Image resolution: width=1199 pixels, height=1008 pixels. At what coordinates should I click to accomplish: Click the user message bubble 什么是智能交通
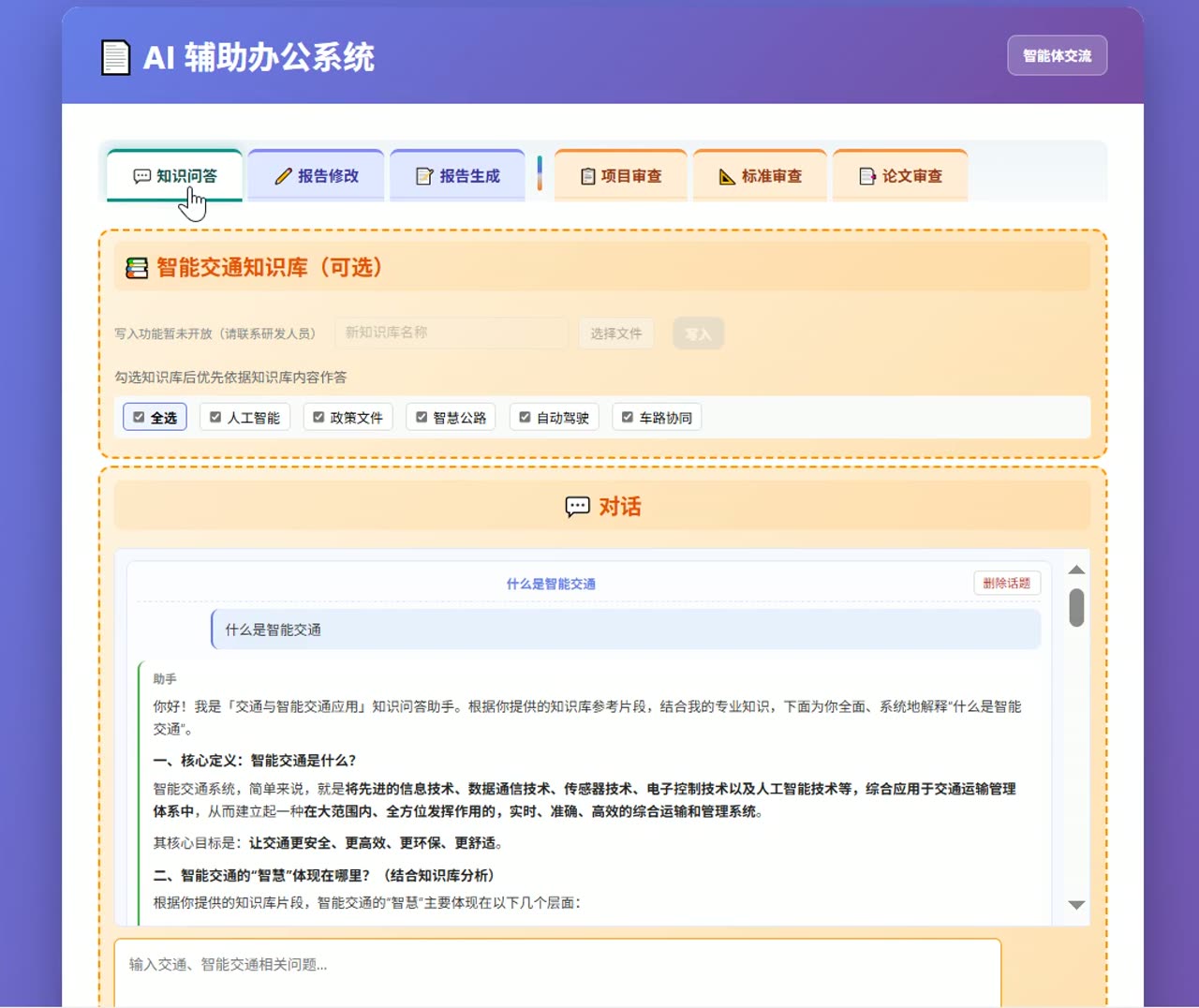[x=626, y=630]
